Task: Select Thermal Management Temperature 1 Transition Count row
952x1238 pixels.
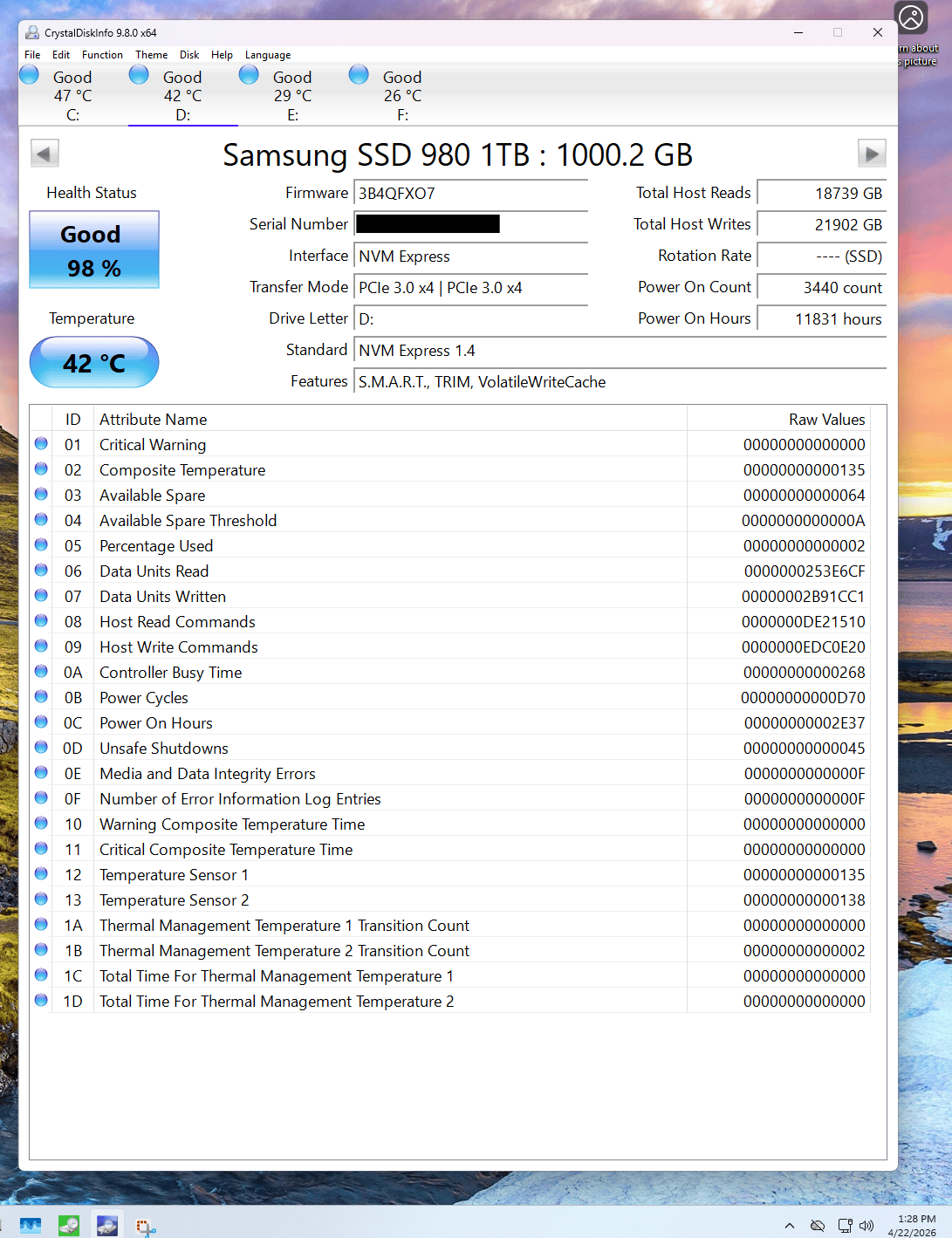Action: pos(450,926)
